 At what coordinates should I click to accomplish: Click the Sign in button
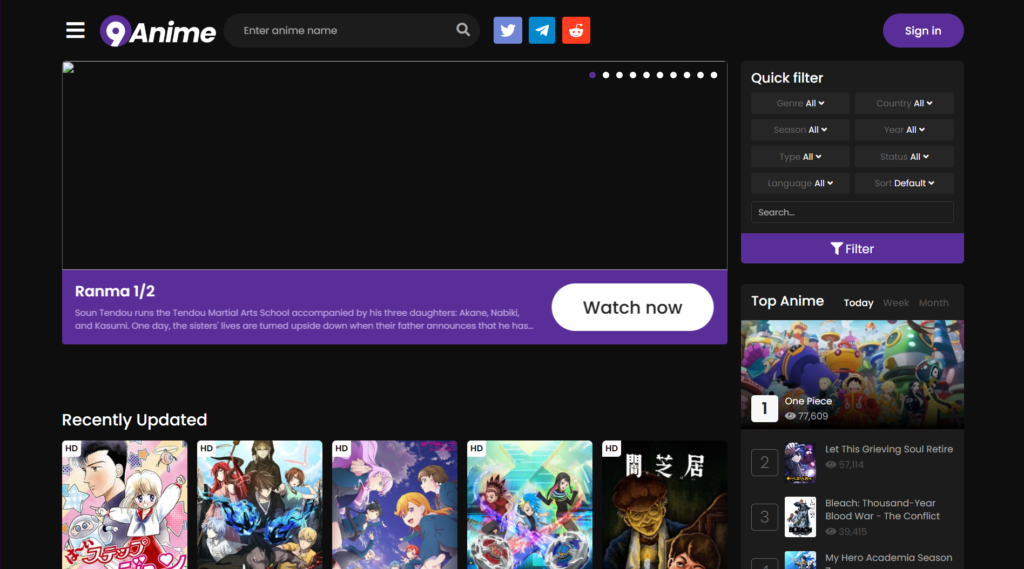923,31
